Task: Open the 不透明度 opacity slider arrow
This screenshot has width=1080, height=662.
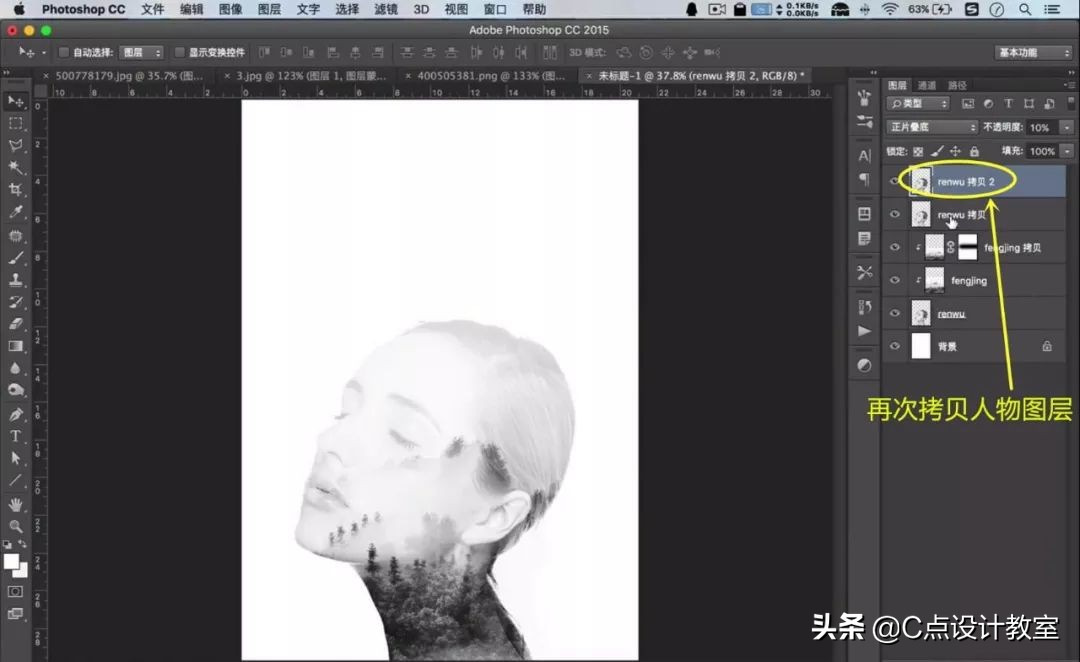Action: tap(1066, 127)
